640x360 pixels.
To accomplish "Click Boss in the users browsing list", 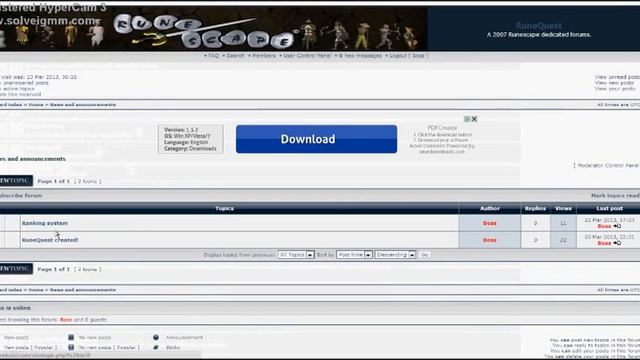I will point(66,320).
